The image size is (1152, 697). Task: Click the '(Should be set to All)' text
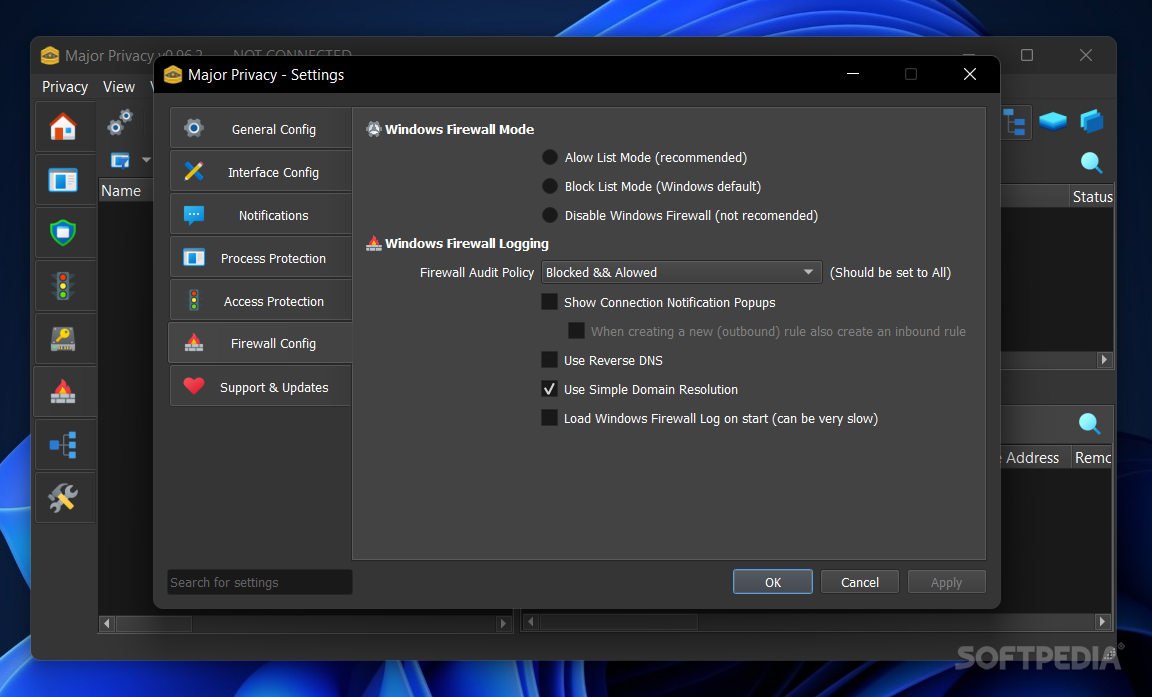click(x=890, y=272)
